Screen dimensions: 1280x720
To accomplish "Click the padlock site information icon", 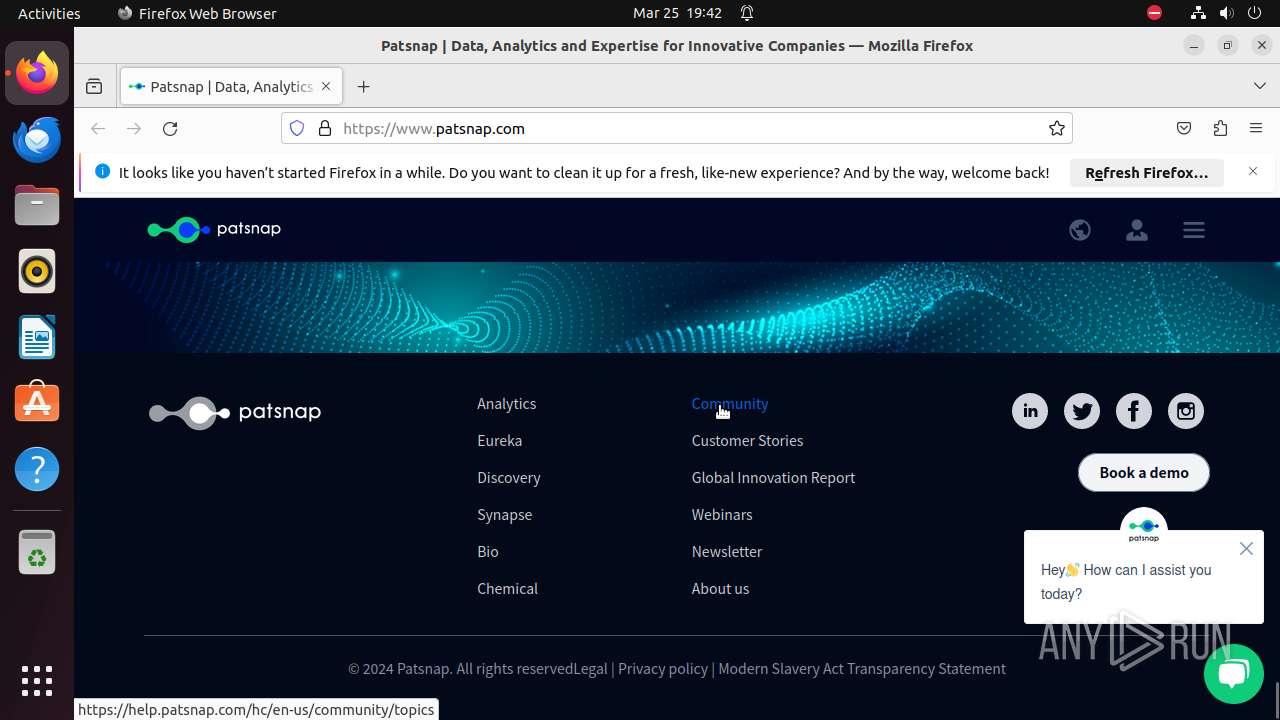I will pyautogui.click(x=324, y=128).
